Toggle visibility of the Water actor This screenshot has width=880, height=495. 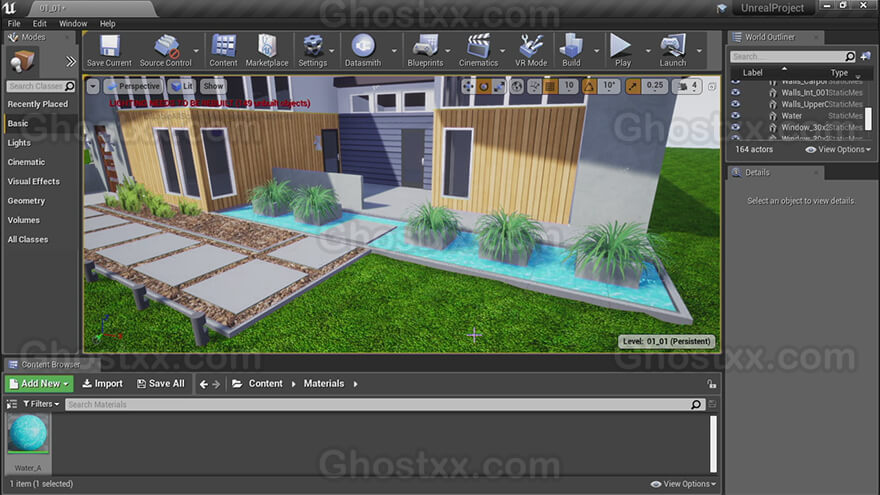(736, 116)
